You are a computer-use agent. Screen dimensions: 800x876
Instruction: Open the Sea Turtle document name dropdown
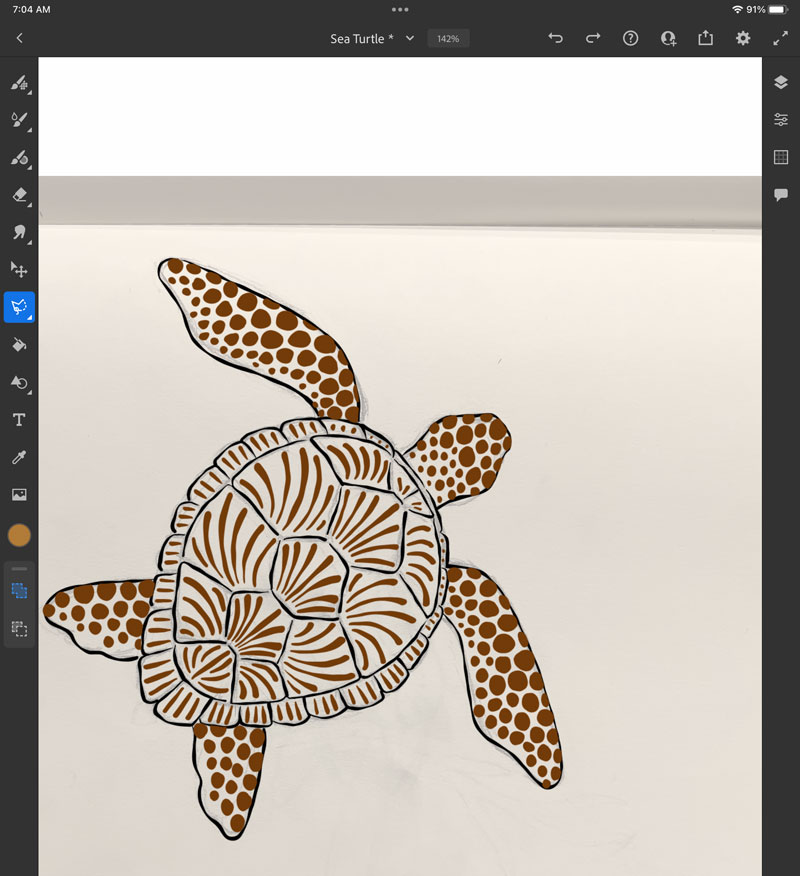coord(409,38)
